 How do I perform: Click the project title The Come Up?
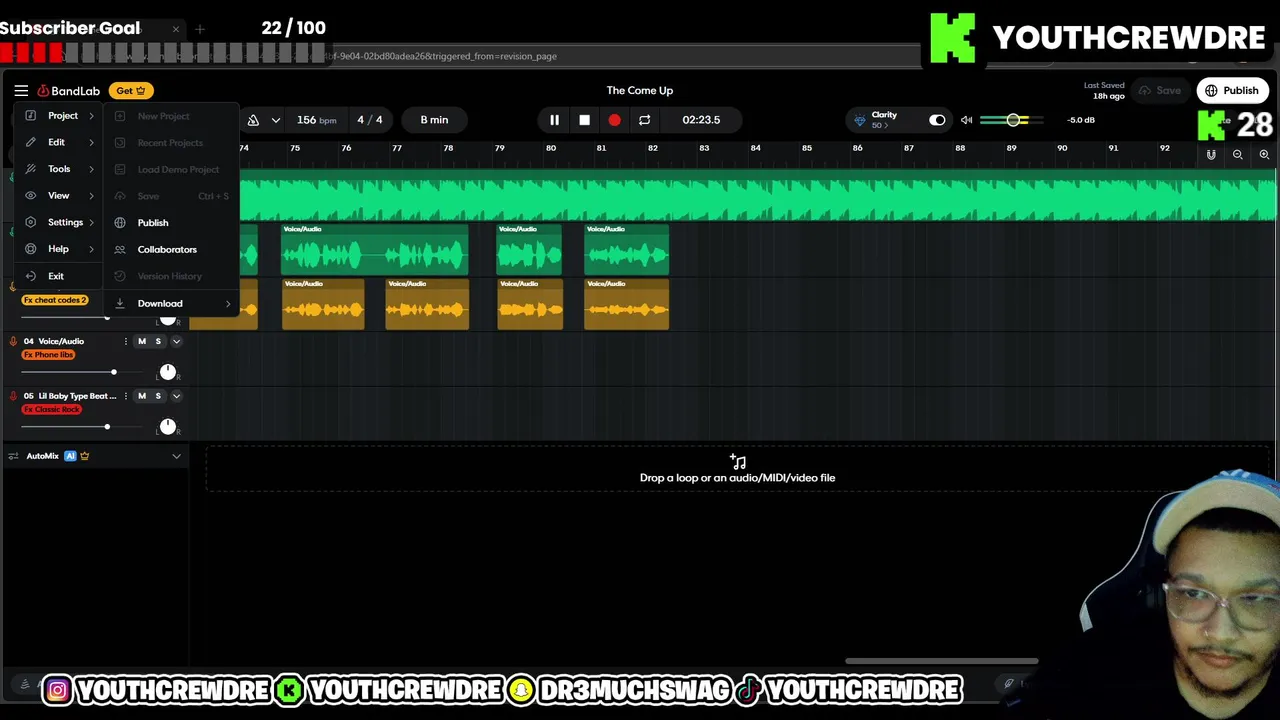(x=640, y=91)
